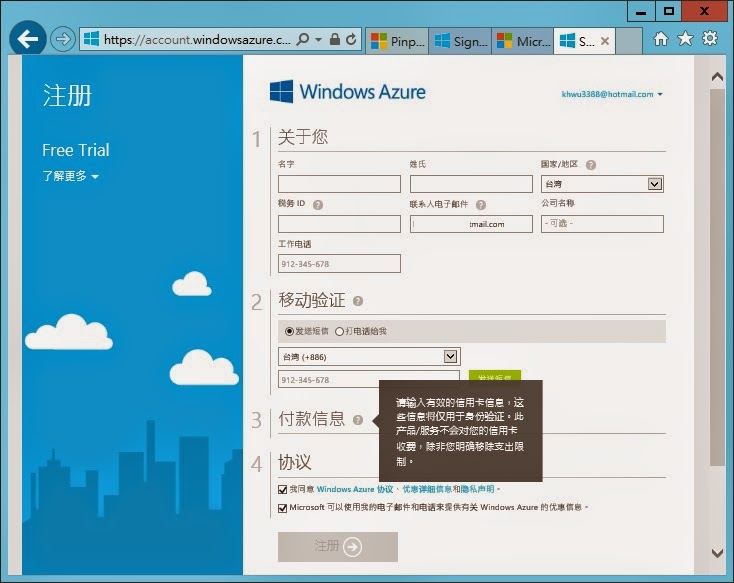This screenshot has width=734, height=583.
Task: Open the address bar autocomplete dropdown arrow
Action: click(318, 40)
